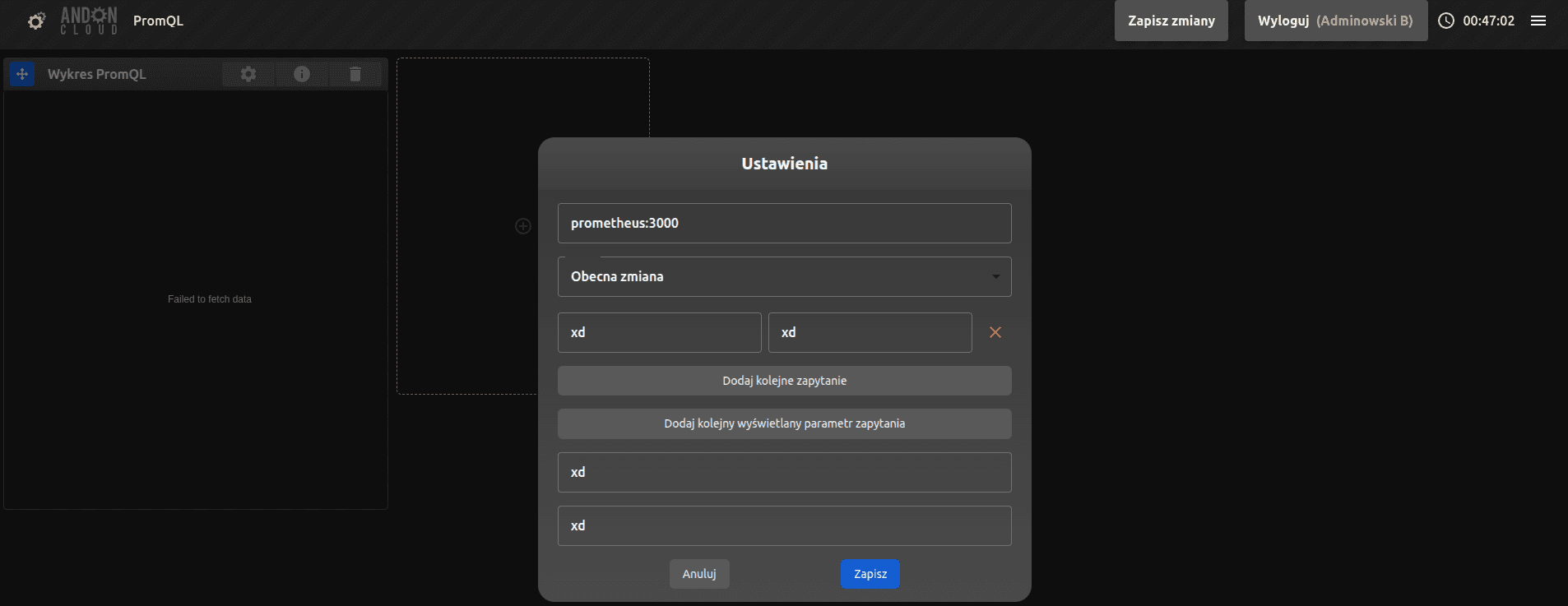Click the left xd field in the query row
The height and width of the screenshot is (606, 1568).
(659, 333)
